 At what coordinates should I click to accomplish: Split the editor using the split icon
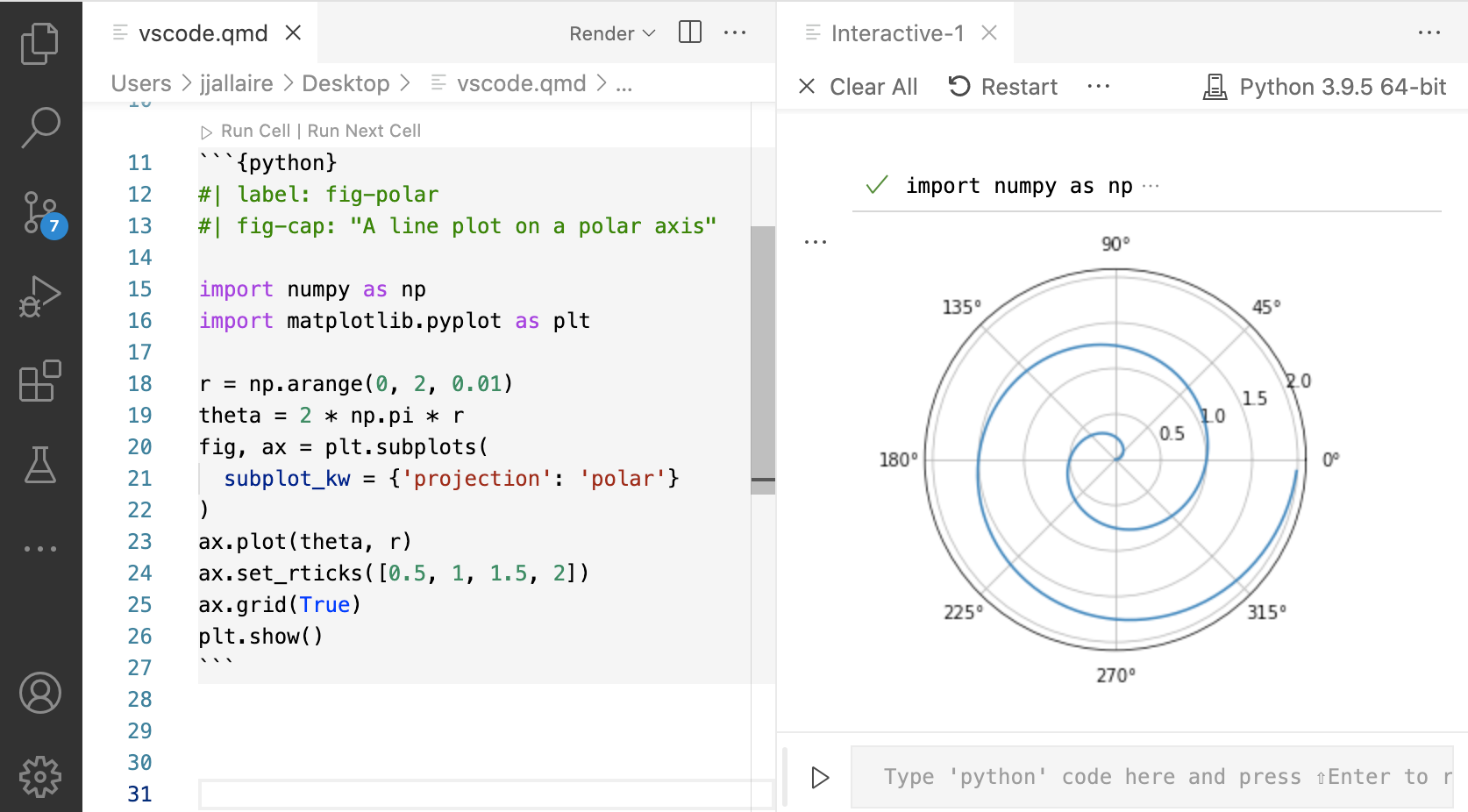tap(689, 32)
